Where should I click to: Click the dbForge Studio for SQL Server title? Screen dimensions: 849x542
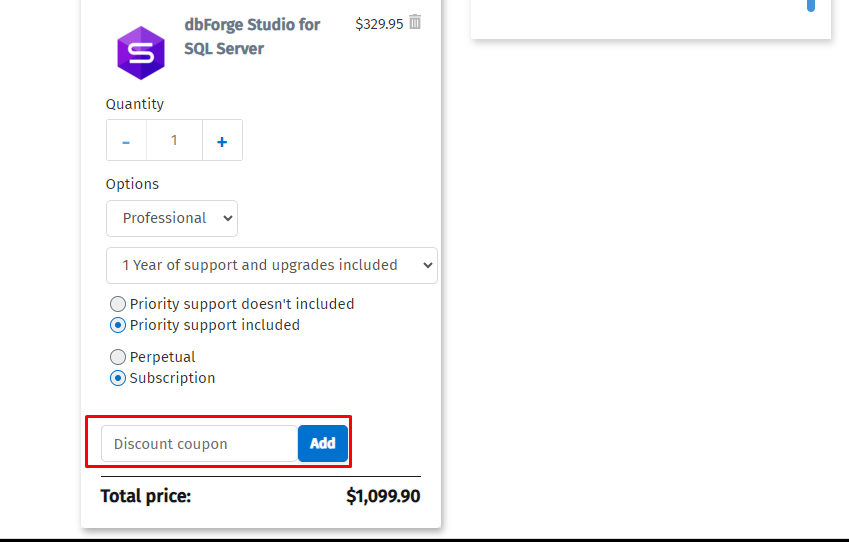point(252,36)
